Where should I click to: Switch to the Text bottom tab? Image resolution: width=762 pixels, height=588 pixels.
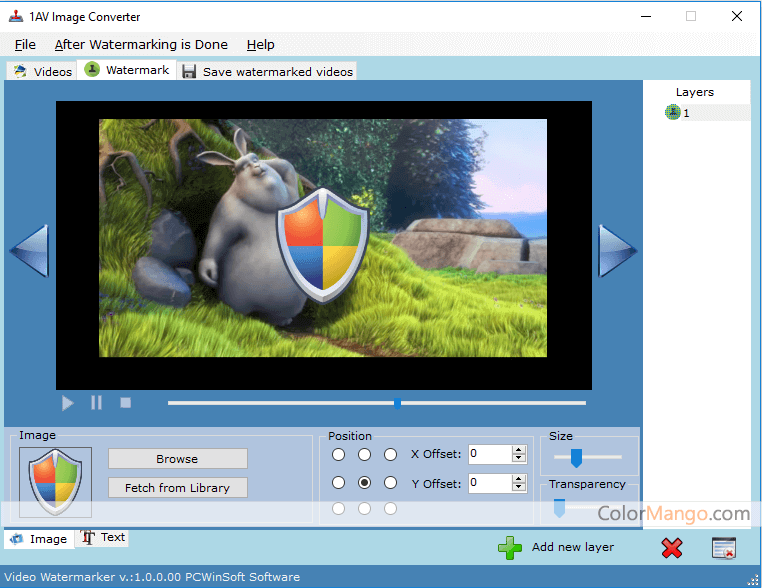tap(103, 537)
